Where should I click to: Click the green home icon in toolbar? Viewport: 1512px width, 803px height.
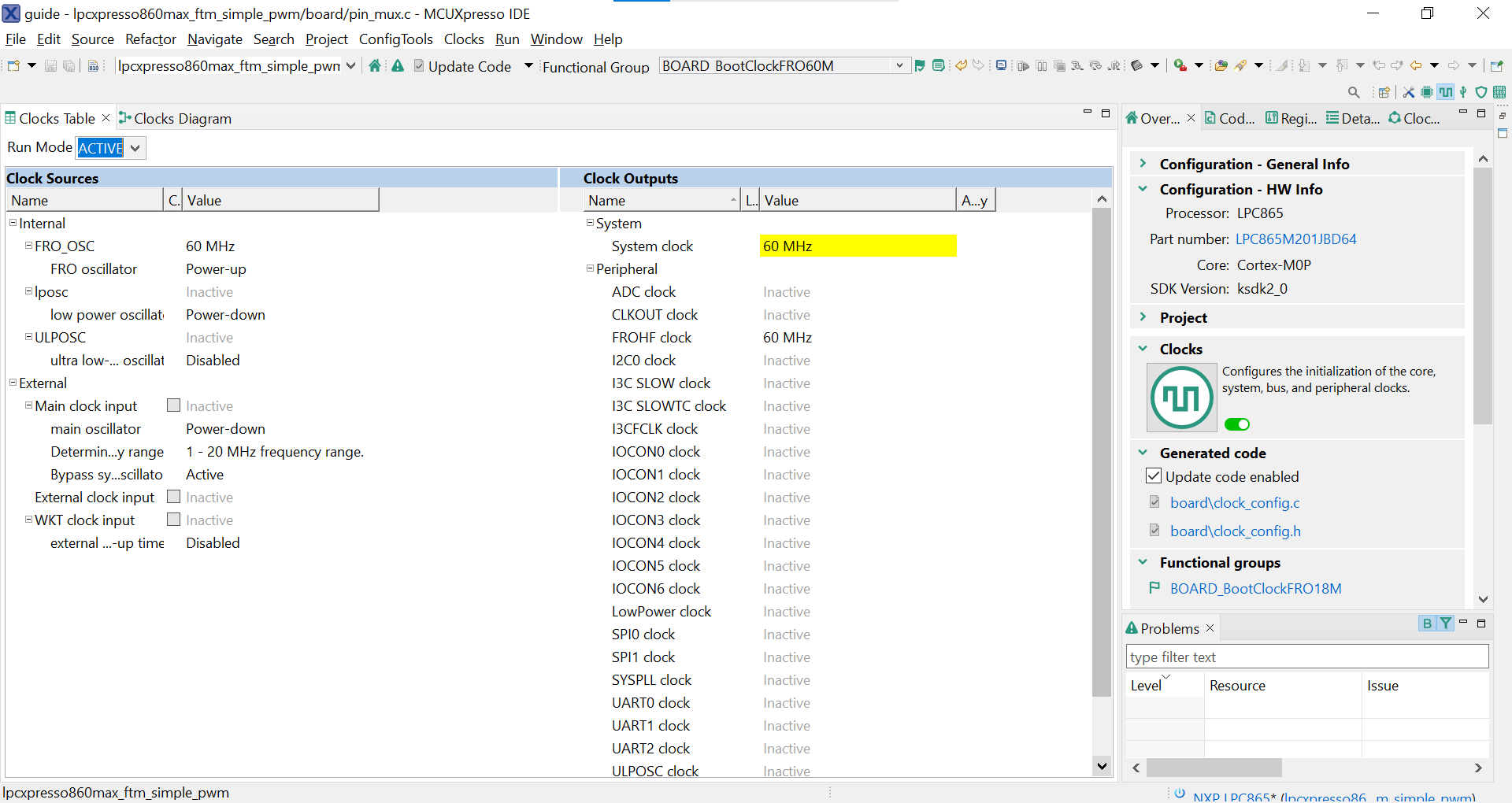coord(375,66)
